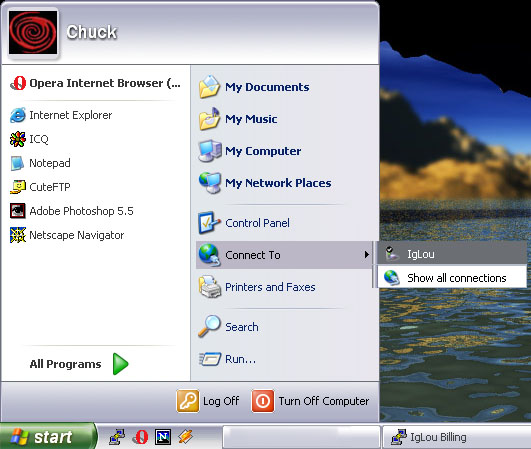The image size is (531, 449).
Task: Click the "Run..." text label
Action: click(x=240, y=359)
